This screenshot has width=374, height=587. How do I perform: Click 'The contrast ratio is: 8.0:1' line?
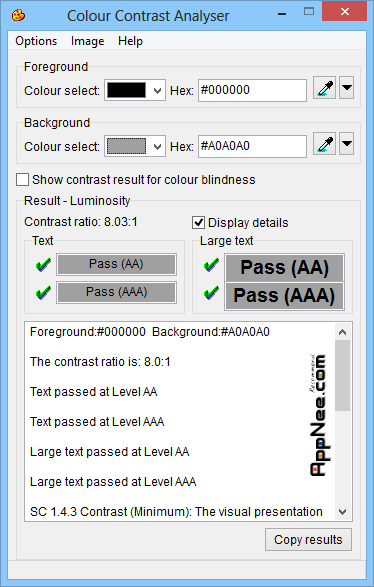point(100,362)
